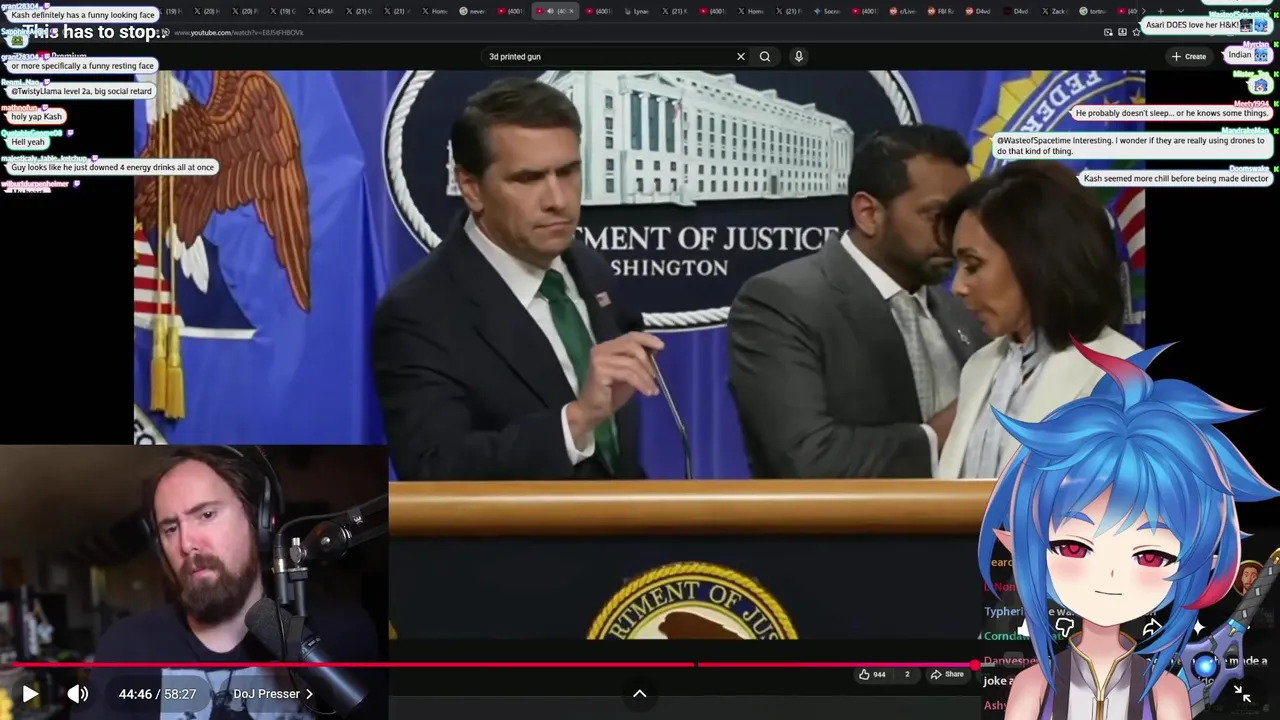Click 'Kash definitely has a funny' message

(83, 15)
